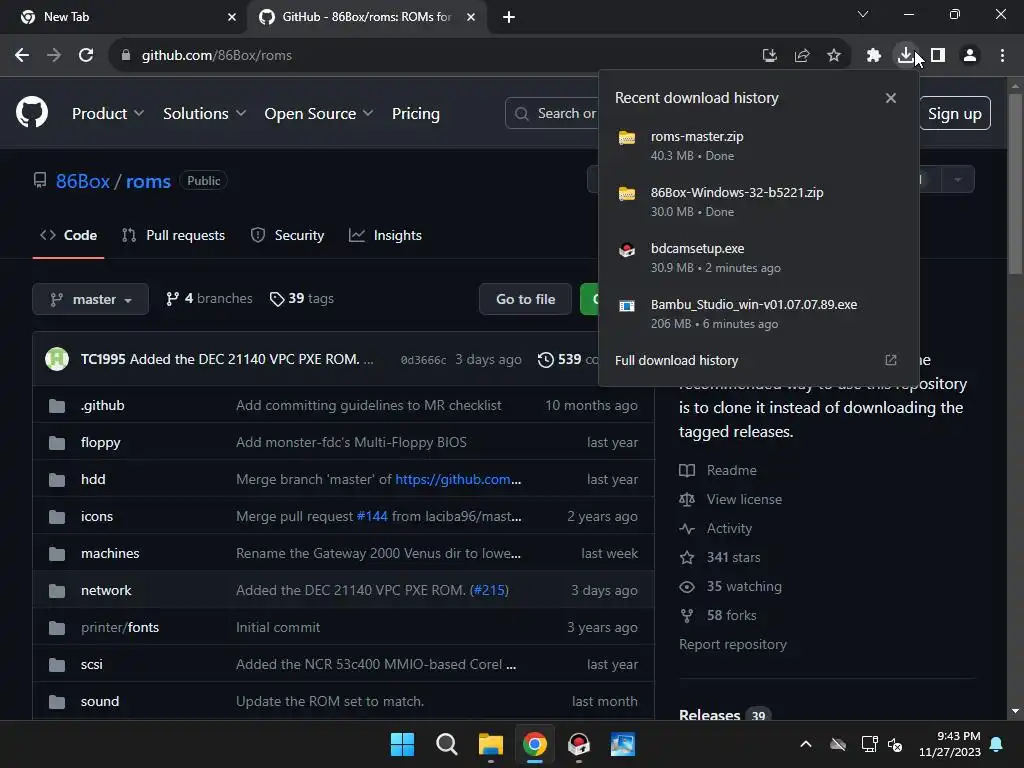Switch to the Insights tab
Viewport: 1024px width, 768px height.
(385, 235)
